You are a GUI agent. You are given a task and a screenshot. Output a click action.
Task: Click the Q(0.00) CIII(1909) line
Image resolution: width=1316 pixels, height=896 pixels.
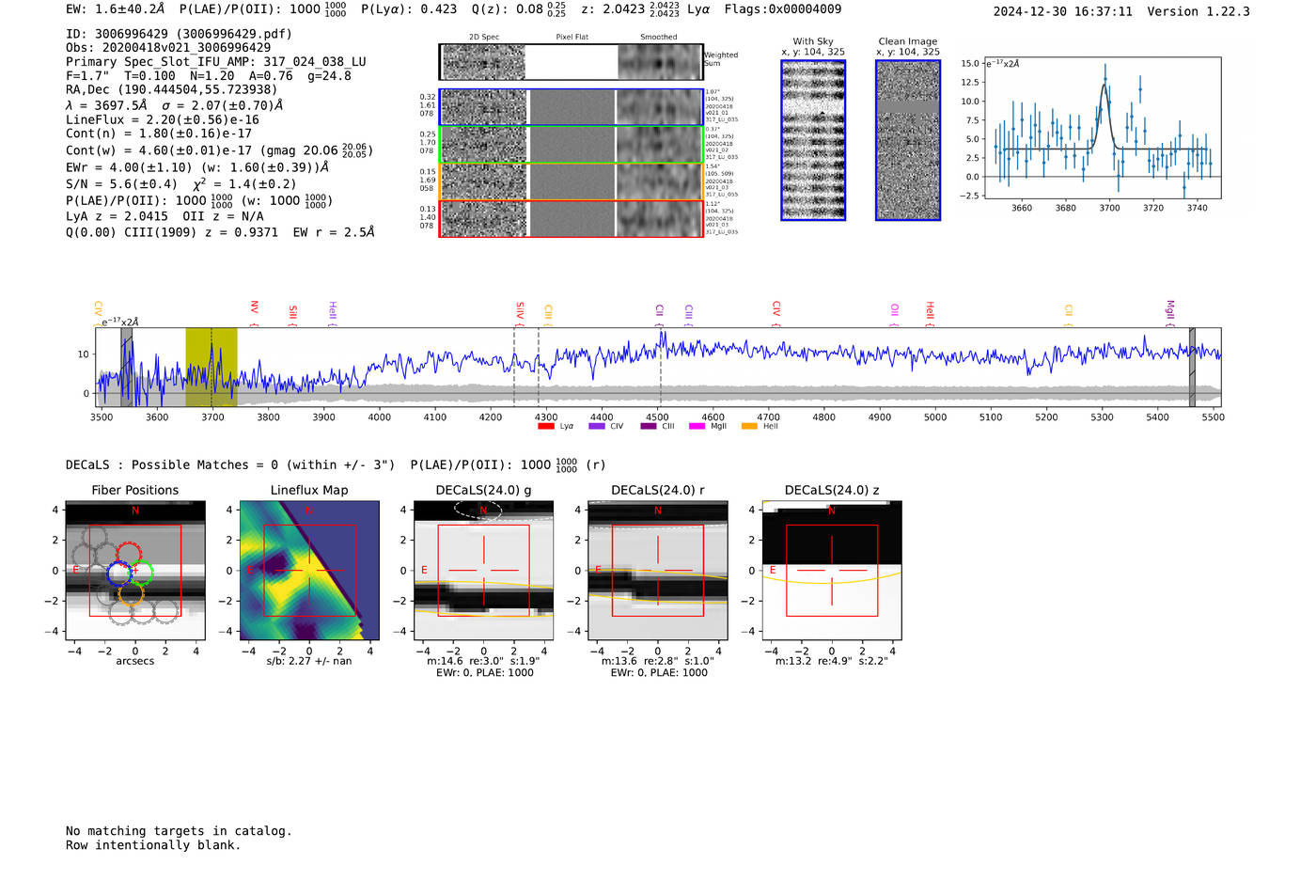tap(220, 231)
